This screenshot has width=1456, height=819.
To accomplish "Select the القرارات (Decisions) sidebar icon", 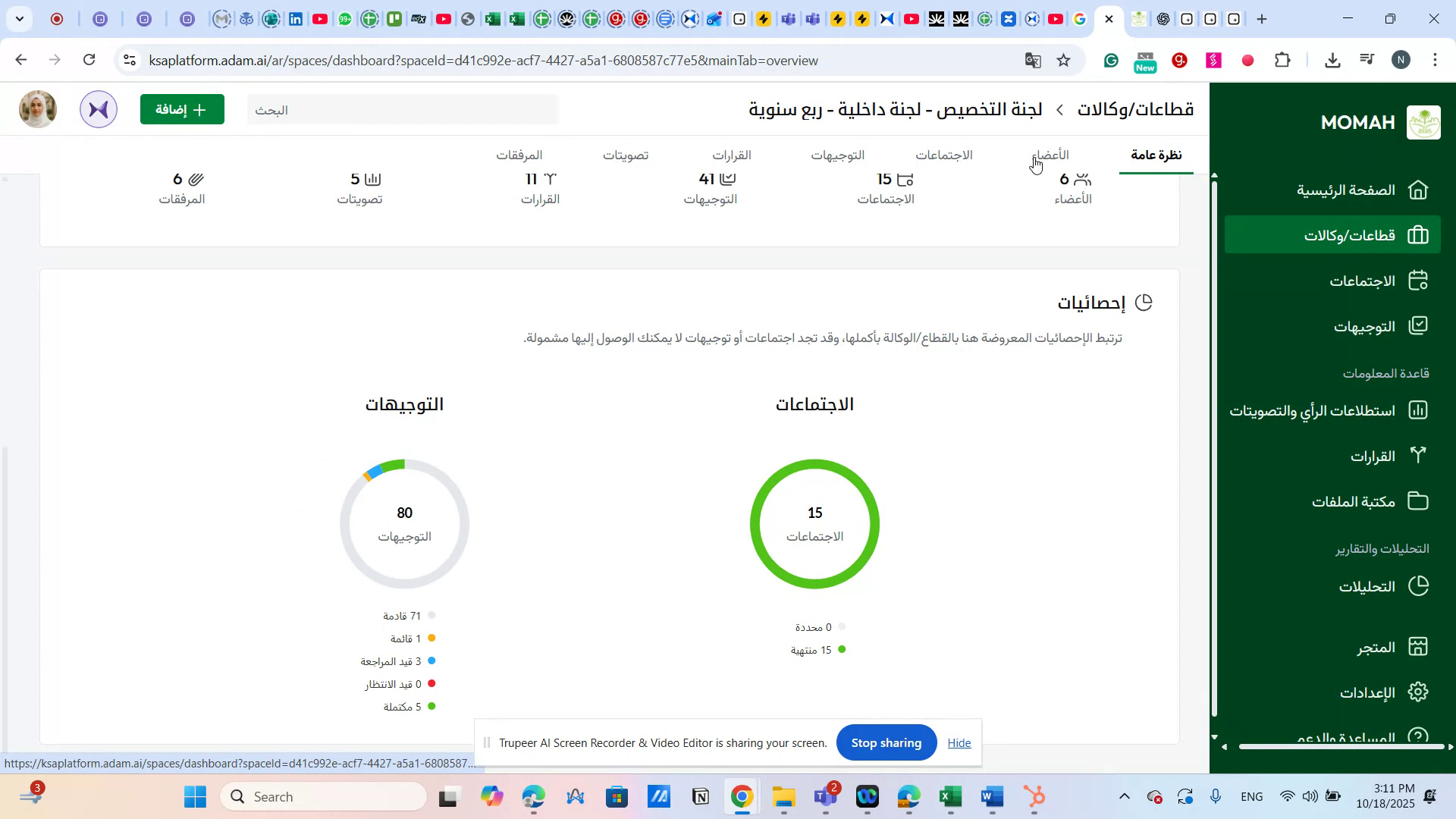I will (x=1418, y=454).
